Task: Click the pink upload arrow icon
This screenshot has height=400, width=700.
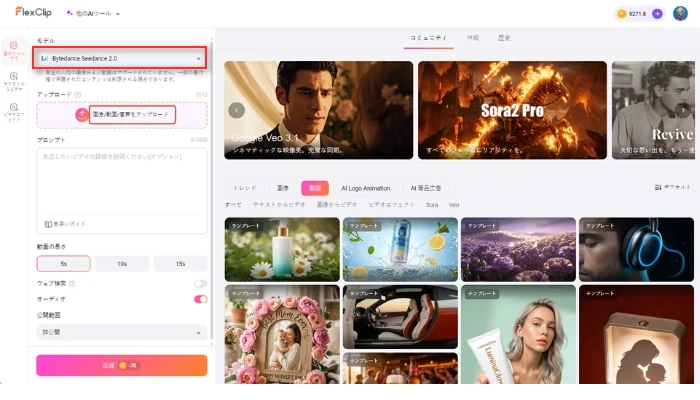Action: (82, 115)
